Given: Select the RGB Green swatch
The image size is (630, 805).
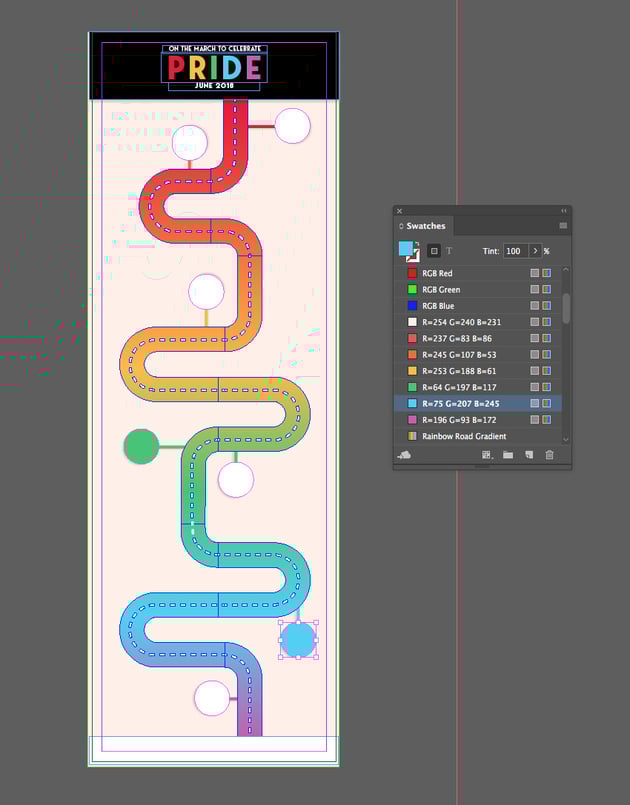Looking at the screenshot, I should [x=478, y=290].
